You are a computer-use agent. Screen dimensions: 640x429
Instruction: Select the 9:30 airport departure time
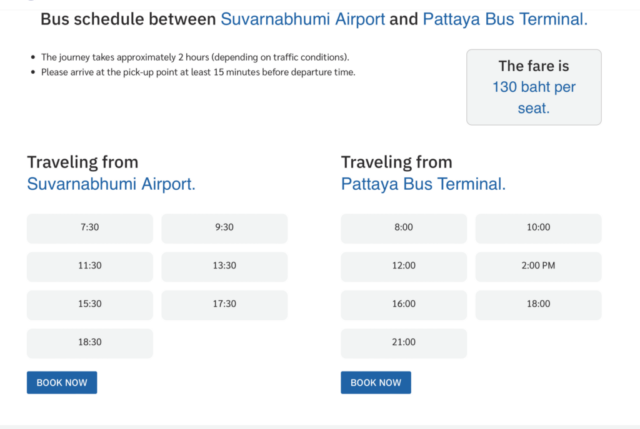click(x=224, y=229)
